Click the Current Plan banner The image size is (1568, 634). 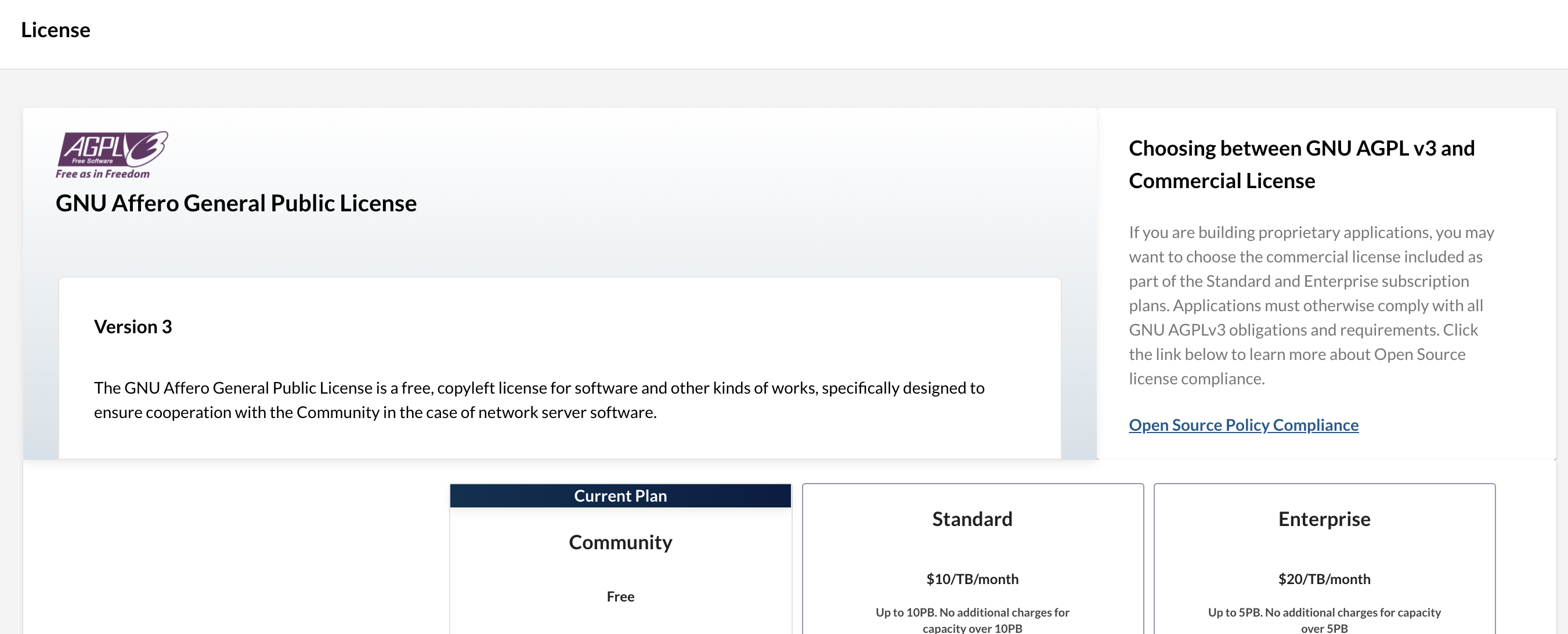(x=620, y=496)
